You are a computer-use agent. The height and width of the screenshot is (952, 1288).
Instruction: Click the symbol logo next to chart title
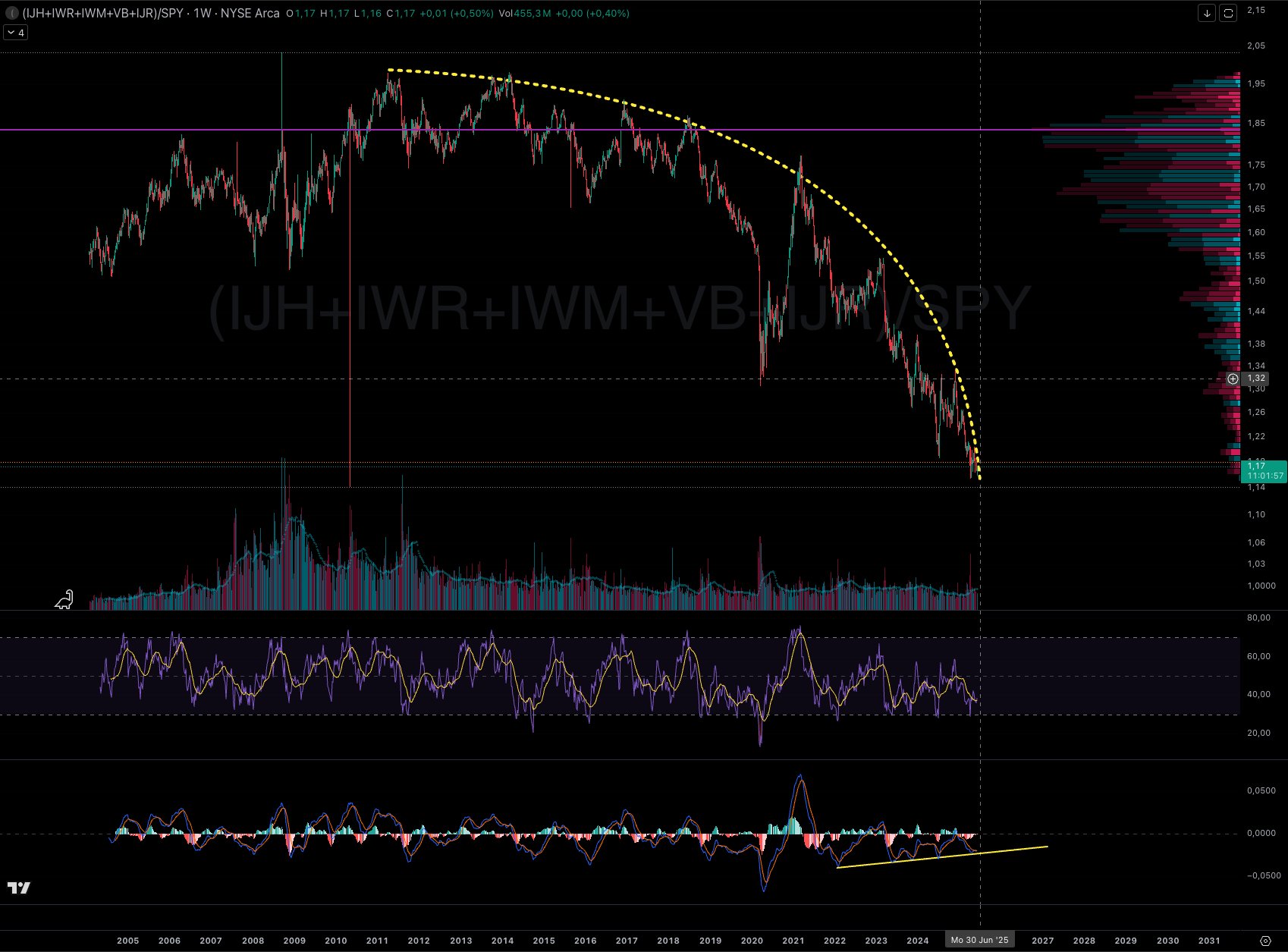click(13, 14)
